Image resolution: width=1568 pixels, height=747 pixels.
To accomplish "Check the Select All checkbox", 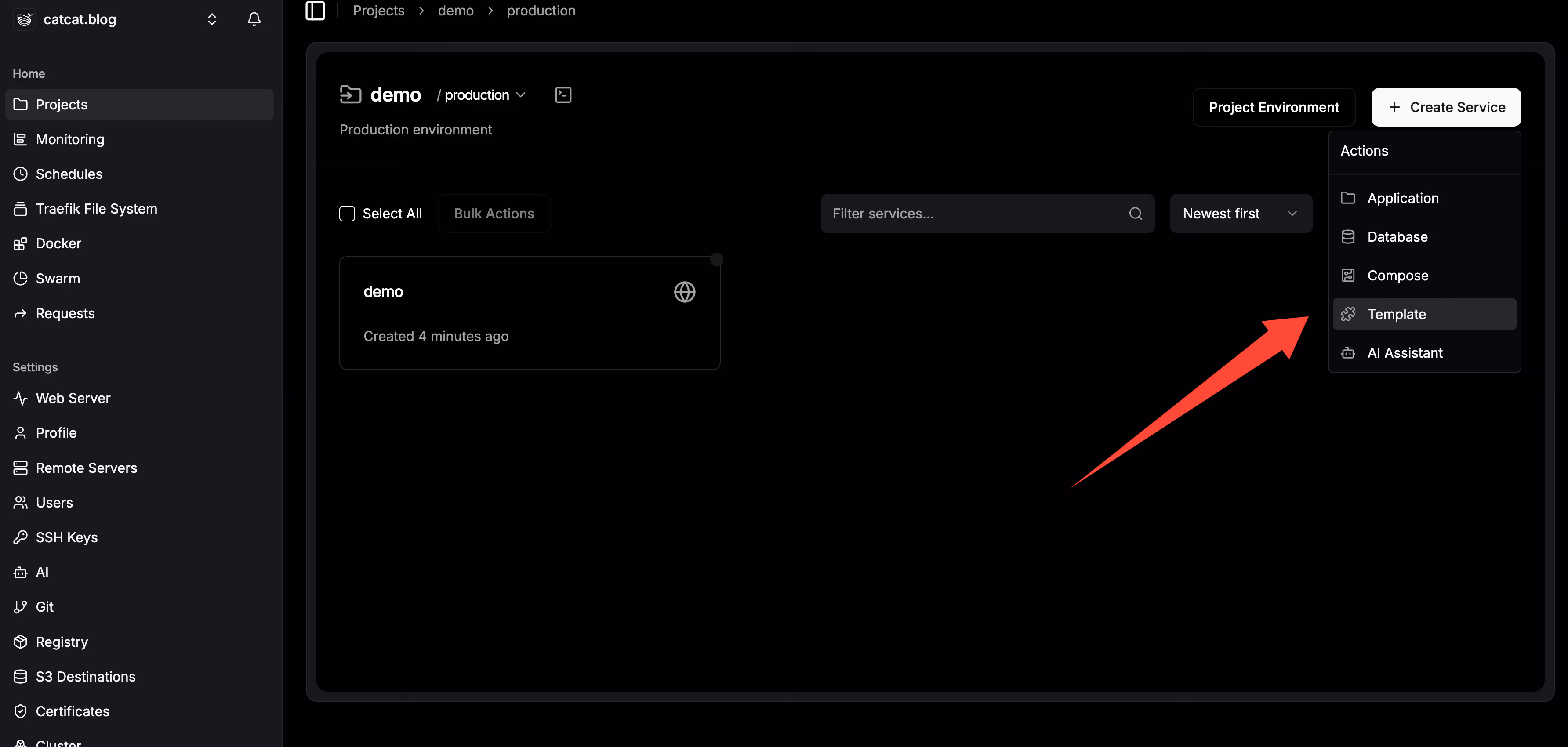I will (347, 214).
